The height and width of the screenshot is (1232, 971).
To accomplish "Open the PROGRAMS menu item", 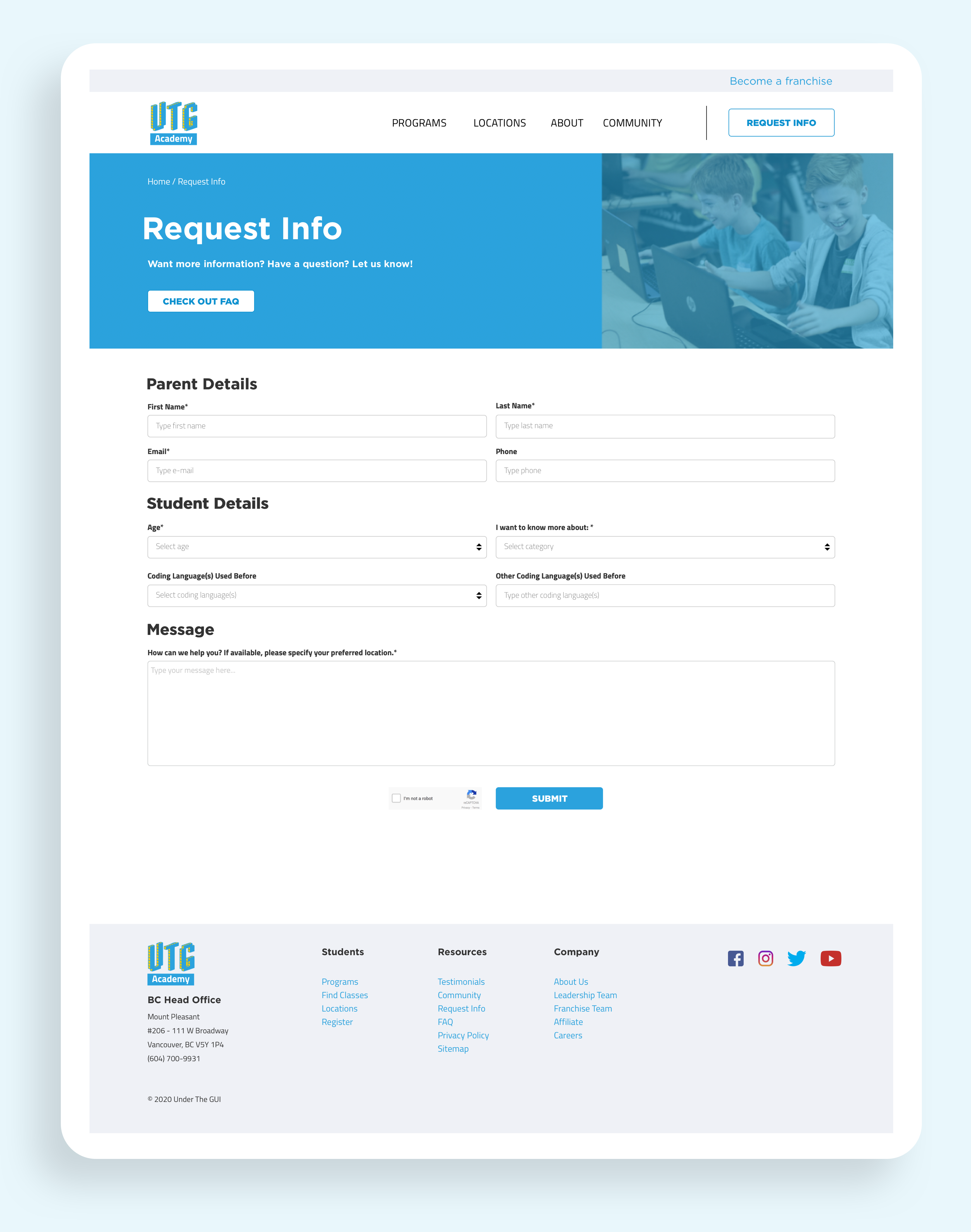I will click(x=419, y=122).
